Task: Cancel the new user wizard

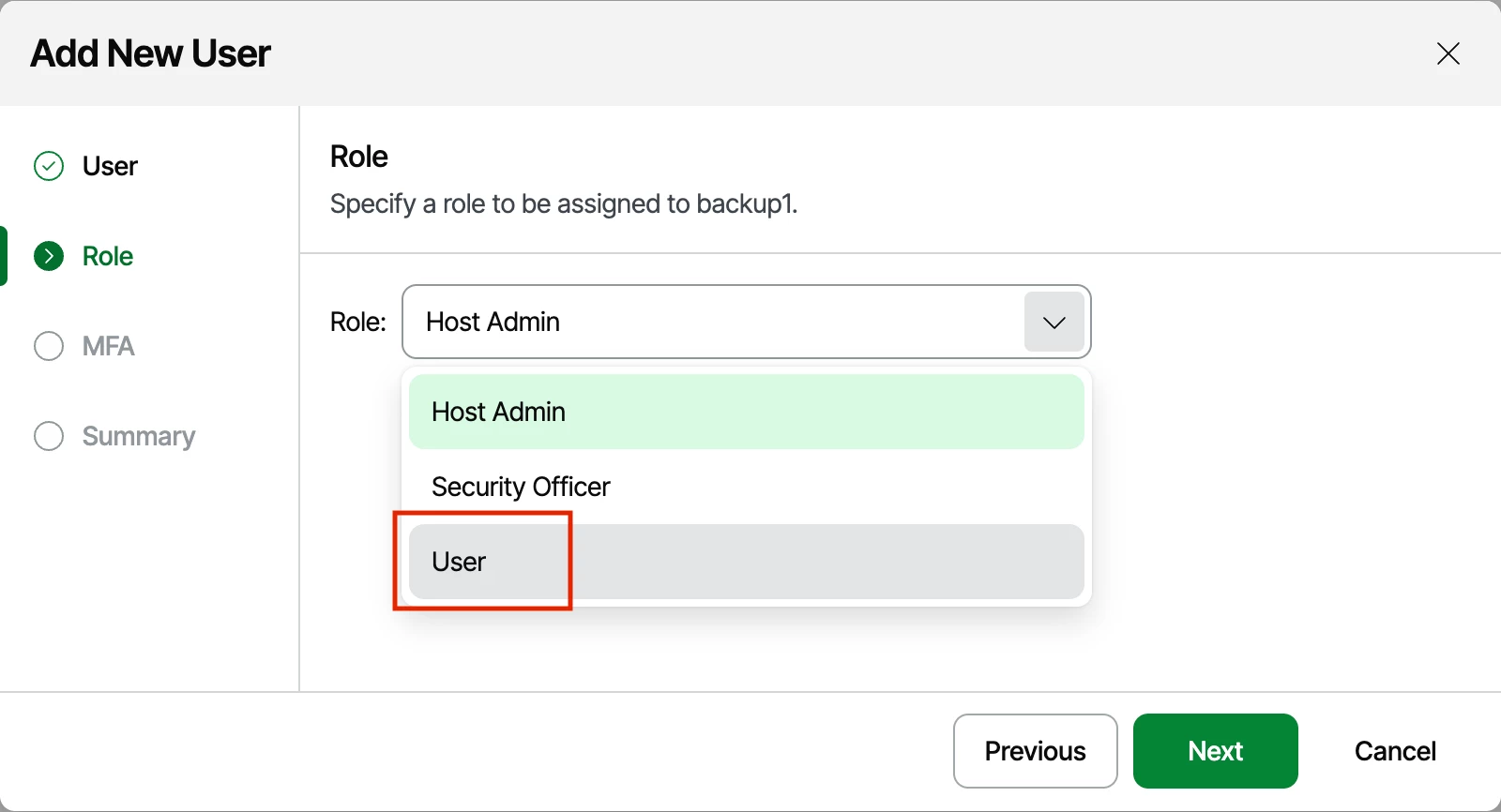Action: pyautogui.click(x=1395, y=751)
